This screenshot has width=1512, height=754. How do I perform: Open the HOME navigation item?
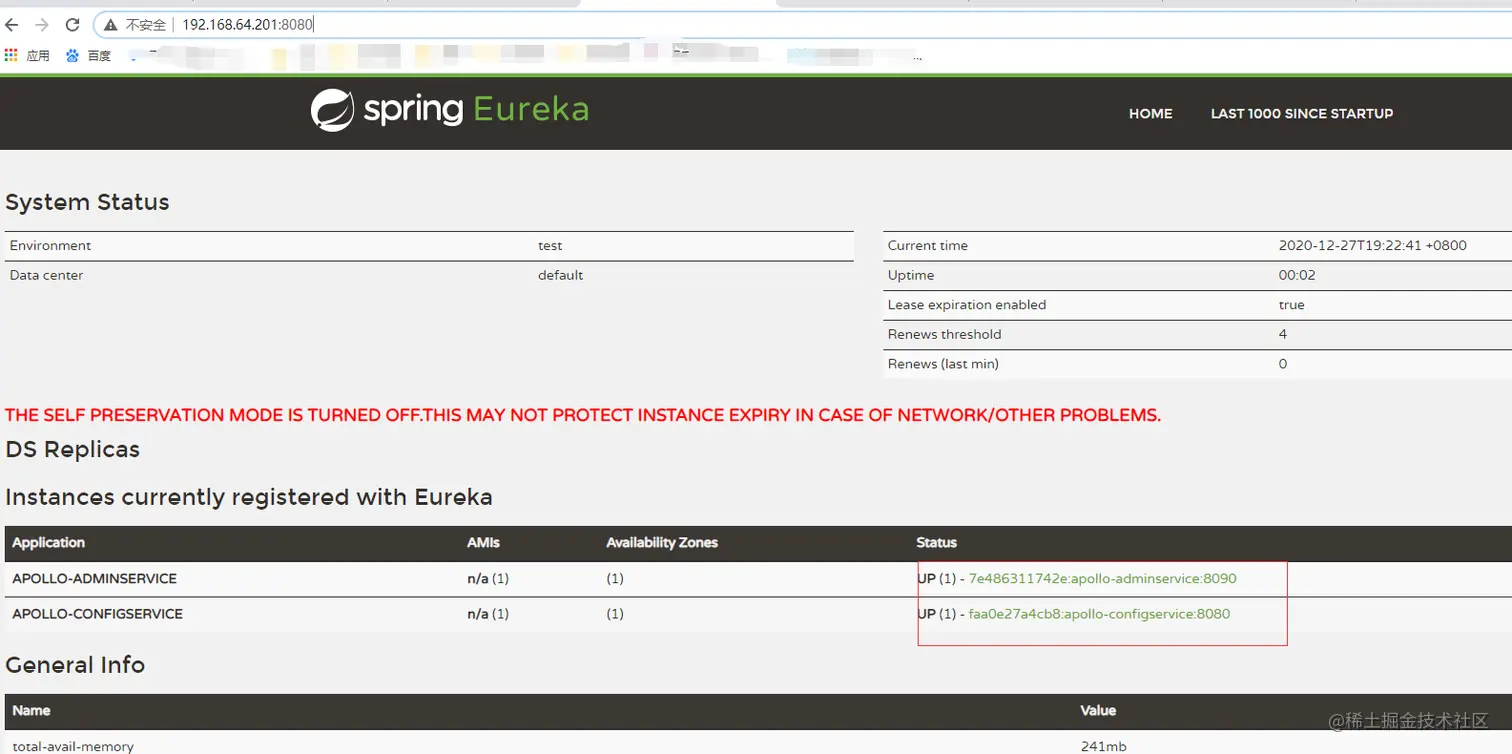(1150, 114)
